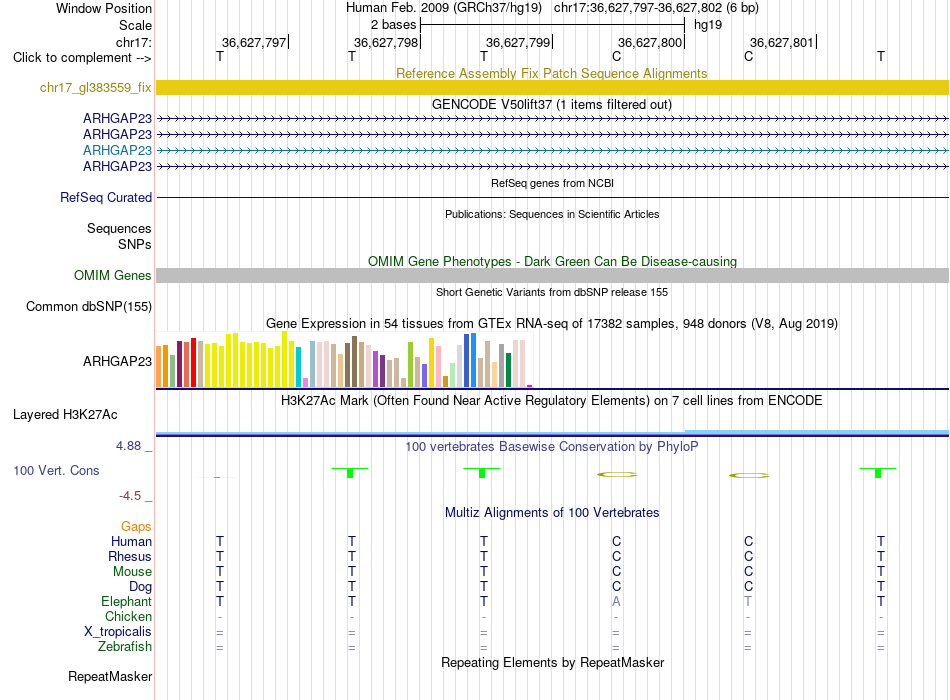This screenshot has width=950, height=700.
Task: Click the Elephant 'A' mismatch base
Action: pyautogui.click(x=616, y=601)
